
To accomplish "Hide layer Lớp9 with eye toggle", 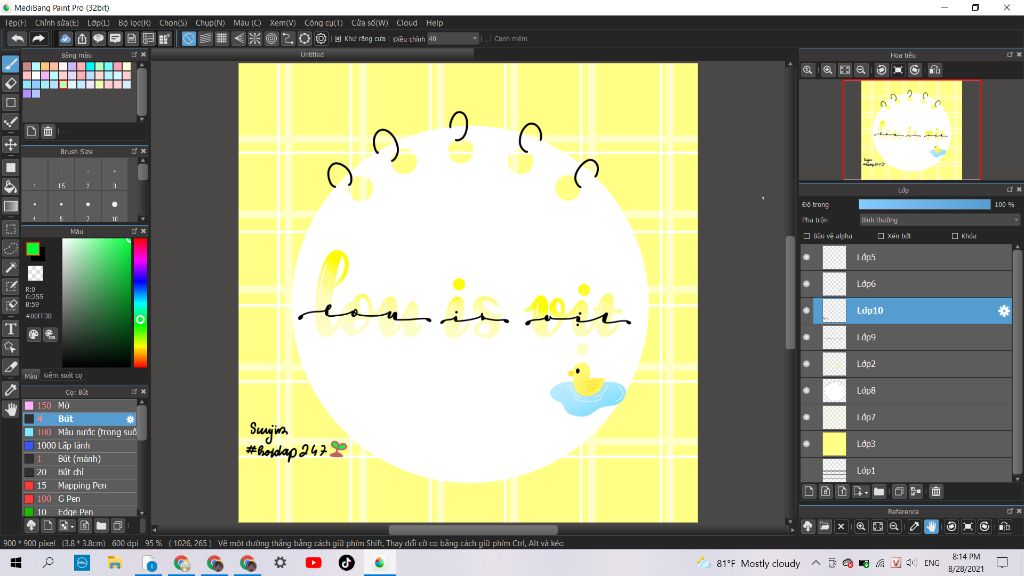I will pyautogui.click(x=807, y=337).
